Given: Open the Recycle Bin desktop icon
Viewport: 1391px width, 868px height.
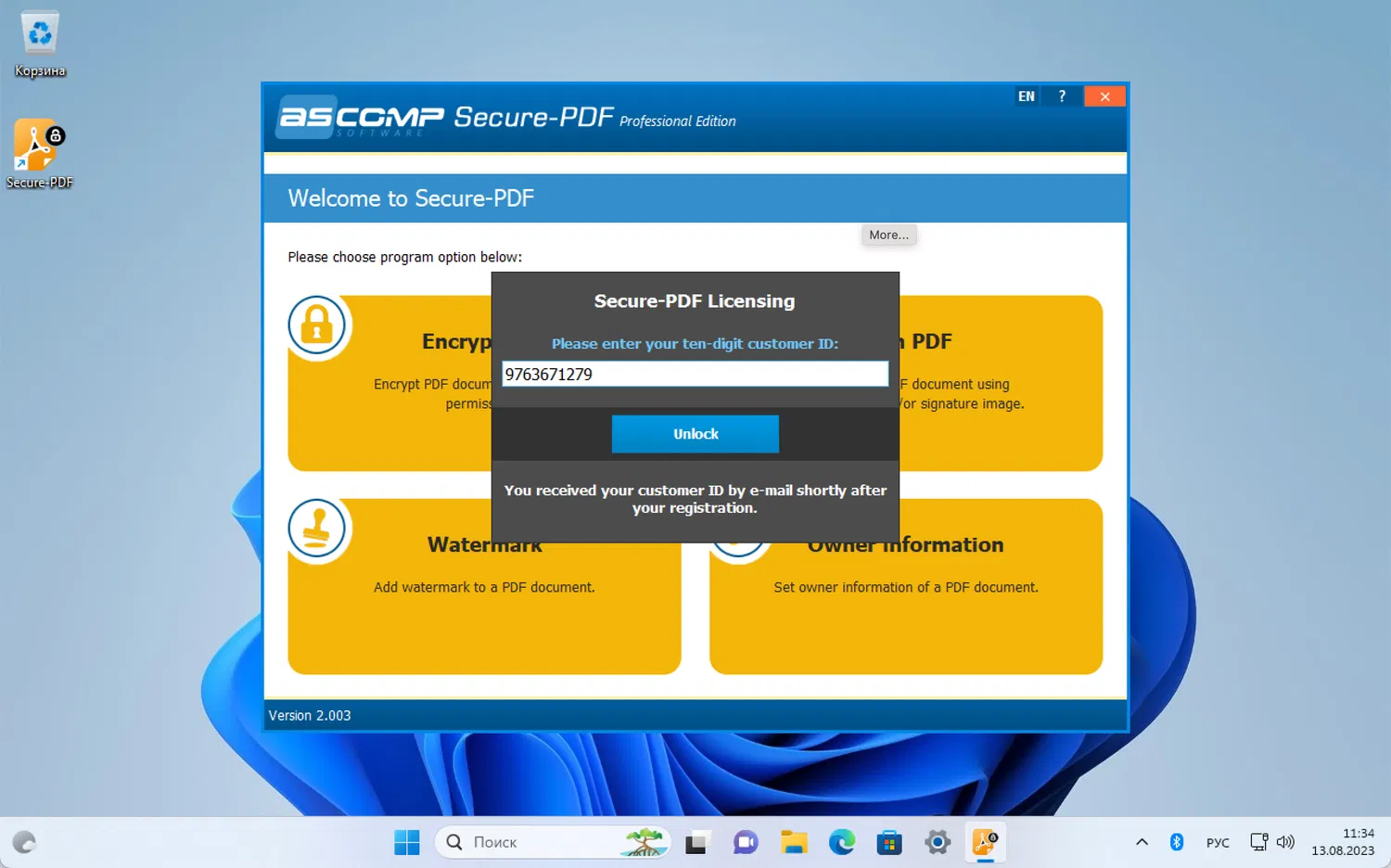Looking at the screenshot, I should 40,44.
